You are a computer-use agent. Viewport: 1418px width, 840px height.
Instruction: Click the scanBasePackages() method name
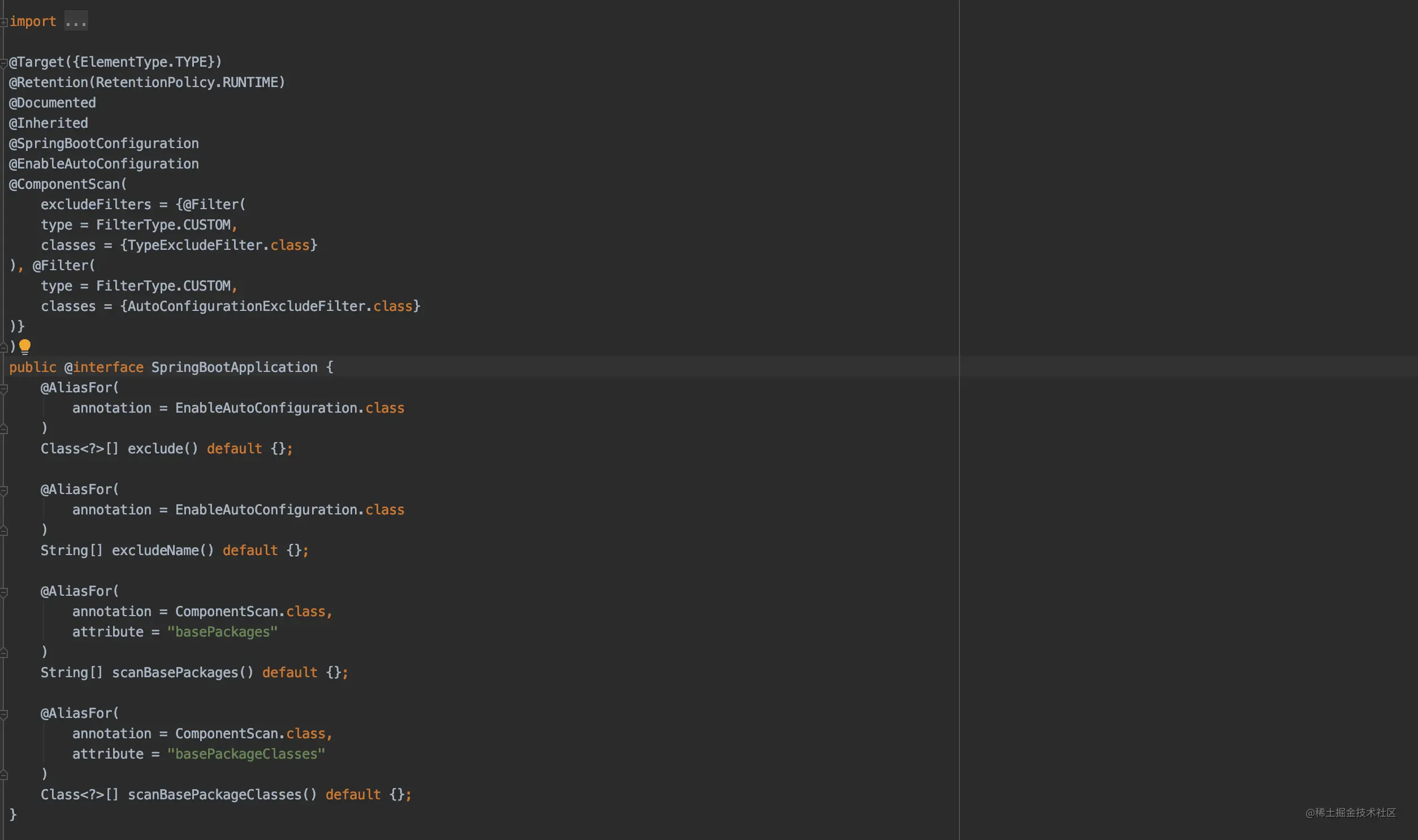(183, 673)
